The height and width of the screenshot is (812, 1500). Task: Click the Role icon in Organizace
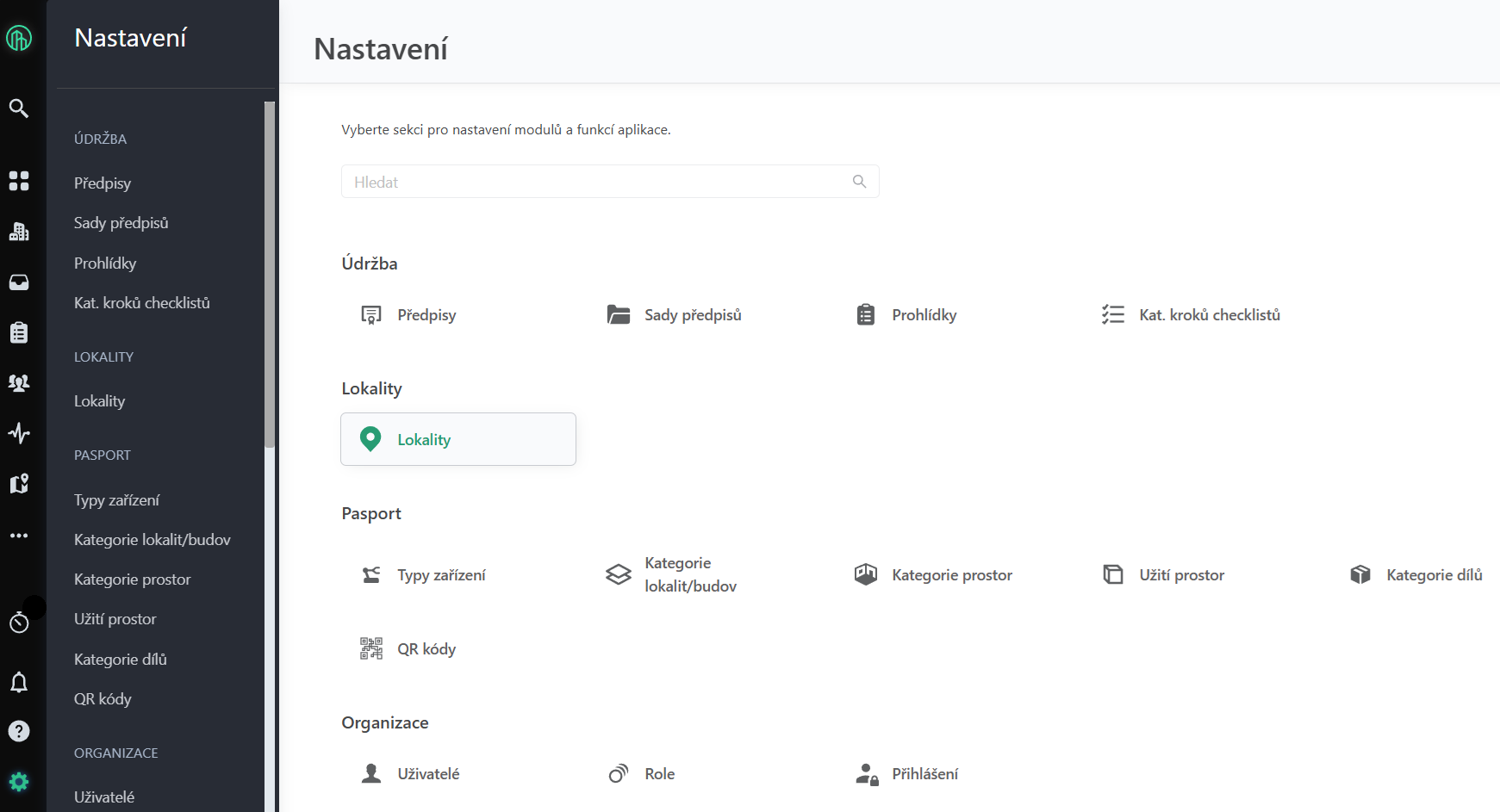tap(619, 773)
